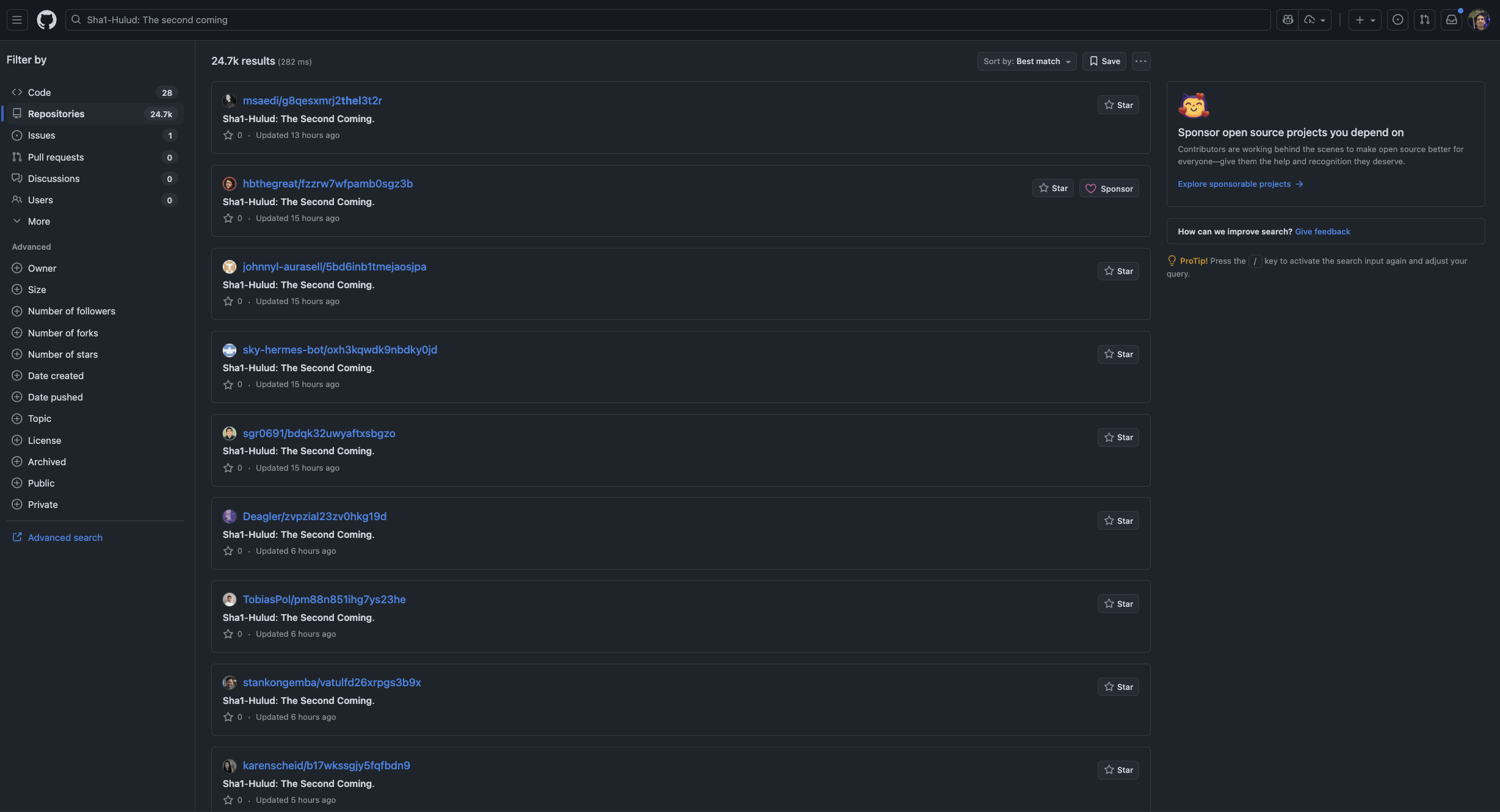Open the notifications inbox icon
This screenshot has height=812, width=1500.
1451,20
